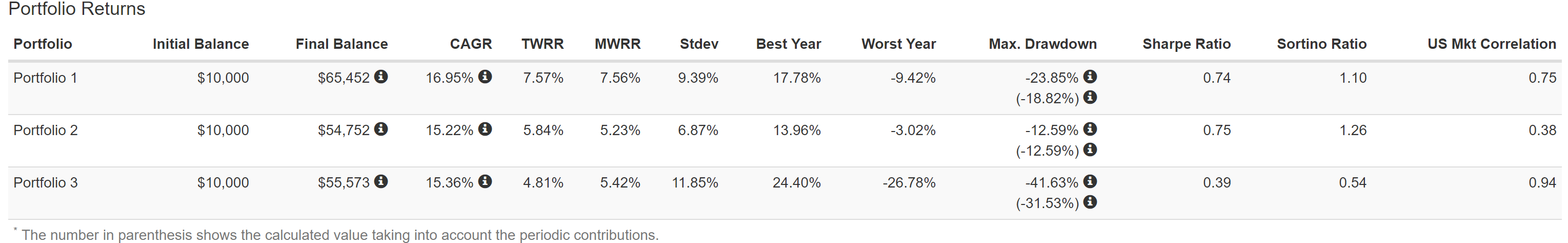Click info icon beside -12.59% max drawdown
The image size is (1568, 243).
click(x=1090, y=129)
